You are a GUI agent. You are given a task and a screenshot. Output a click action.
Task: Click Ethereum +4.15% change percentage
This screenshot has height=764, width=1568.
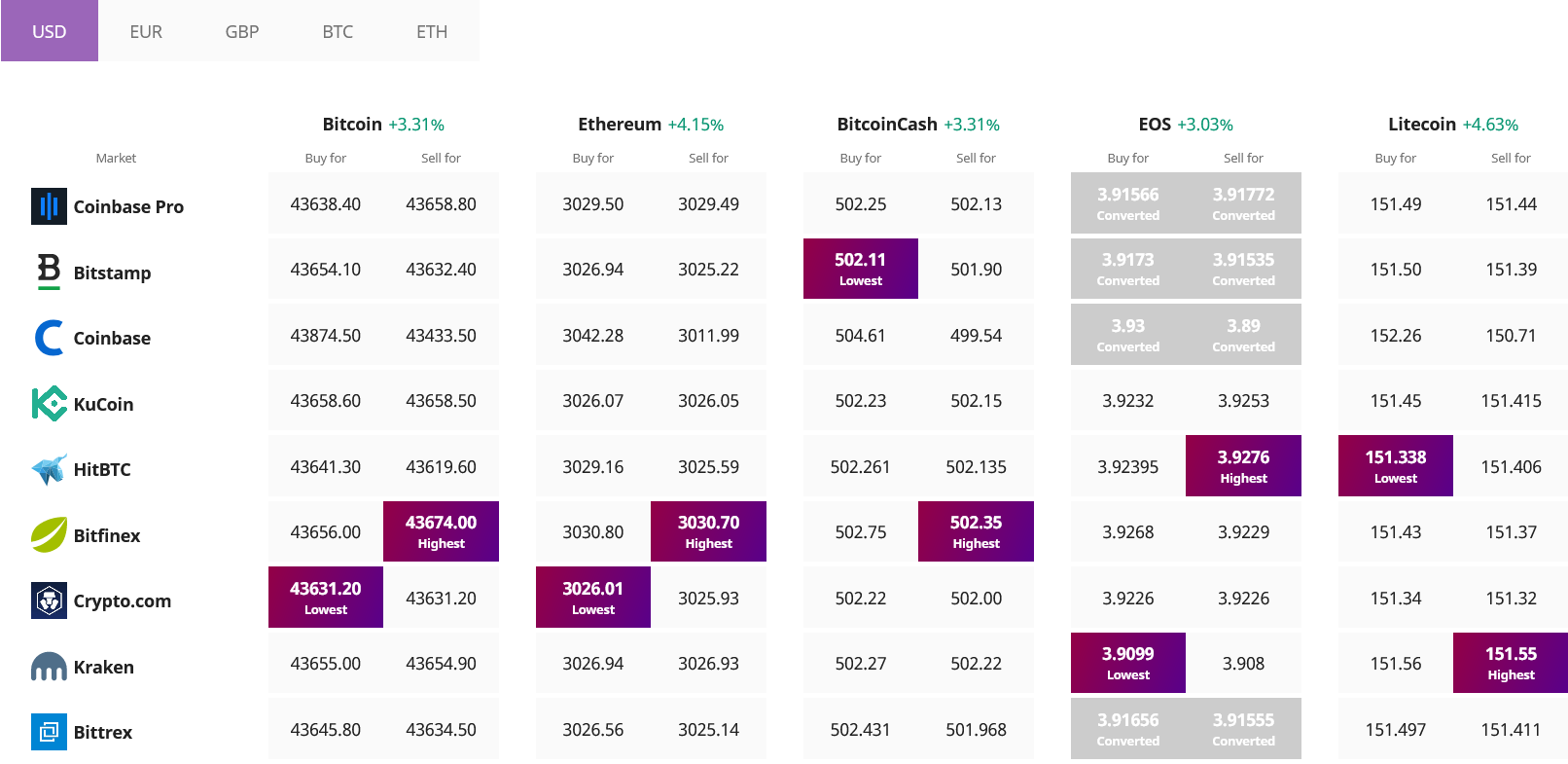pos(695,125)
